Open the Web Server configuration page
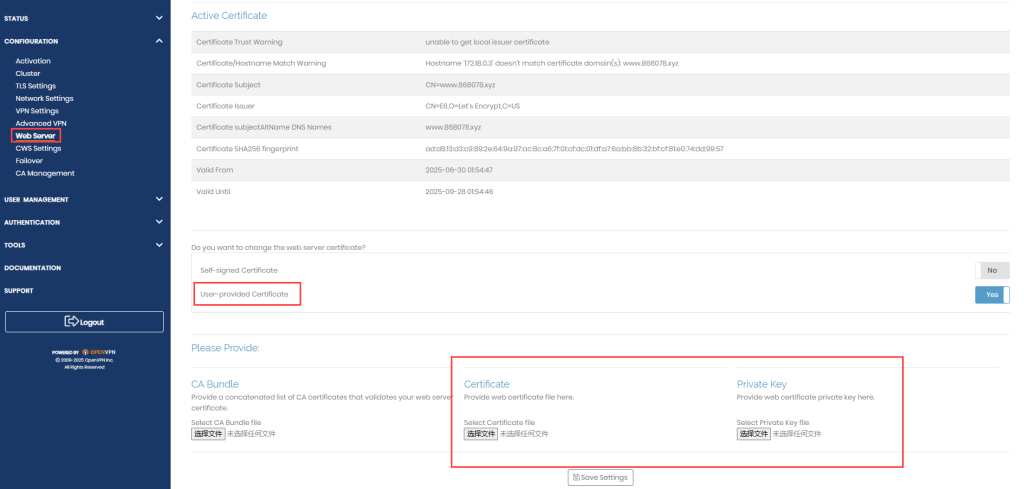Screen dimensions: 1024x489 click(x=36, y=135)
